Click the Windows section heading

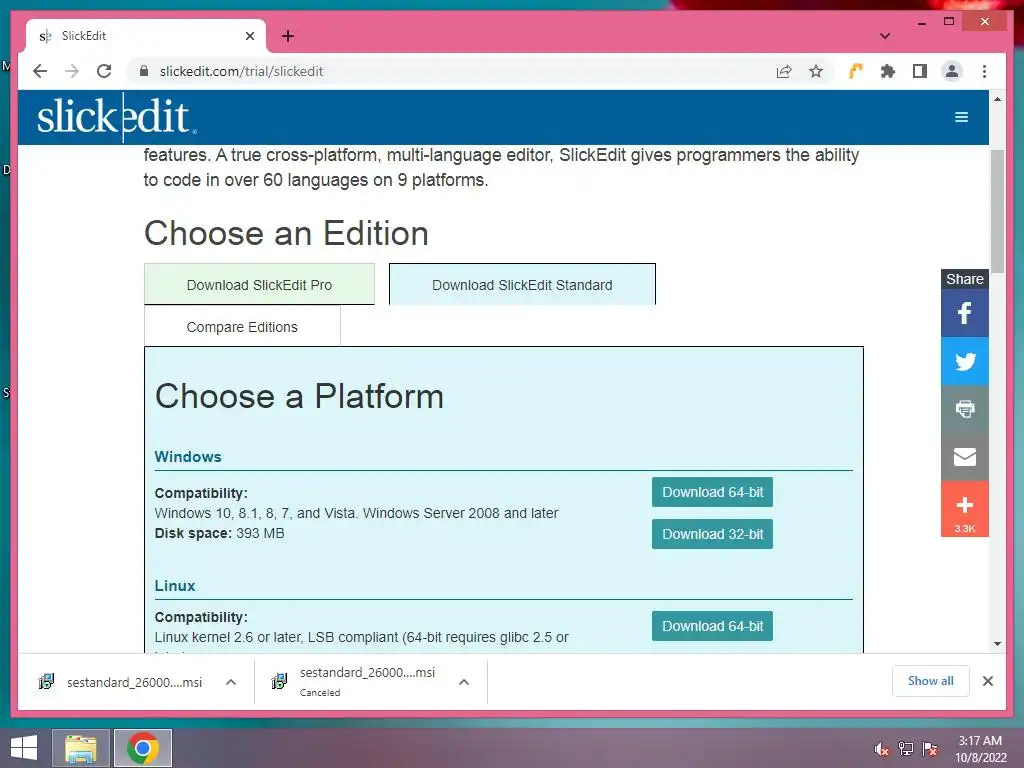coord(188,456)
